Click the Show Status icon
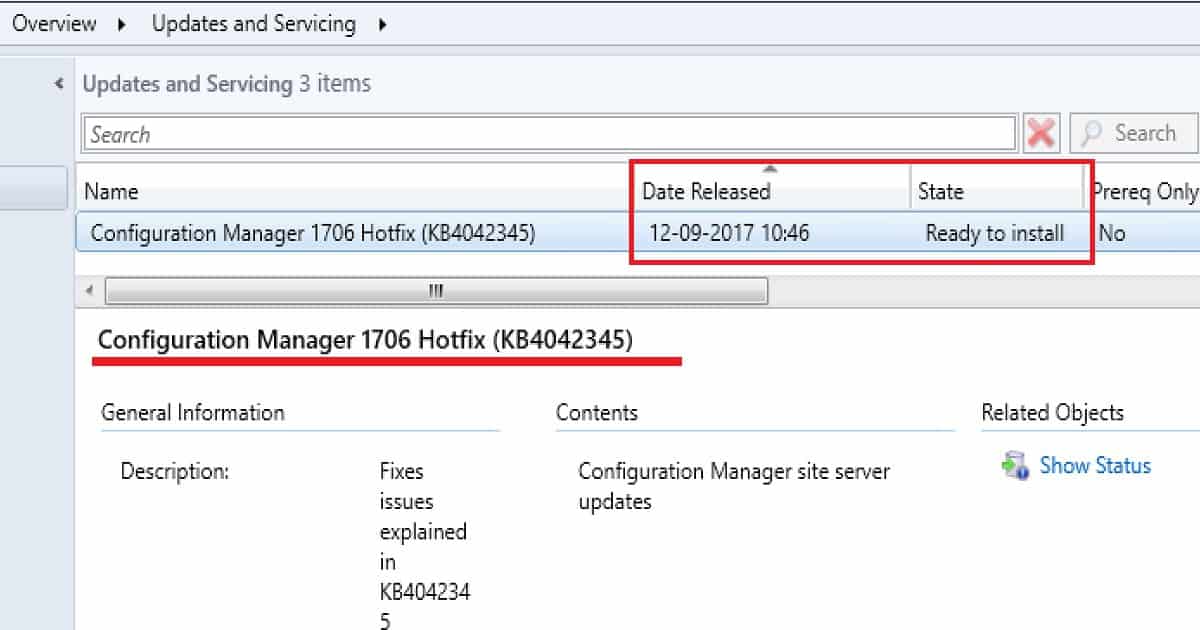1200x630 pixels. coord(1016,466)
